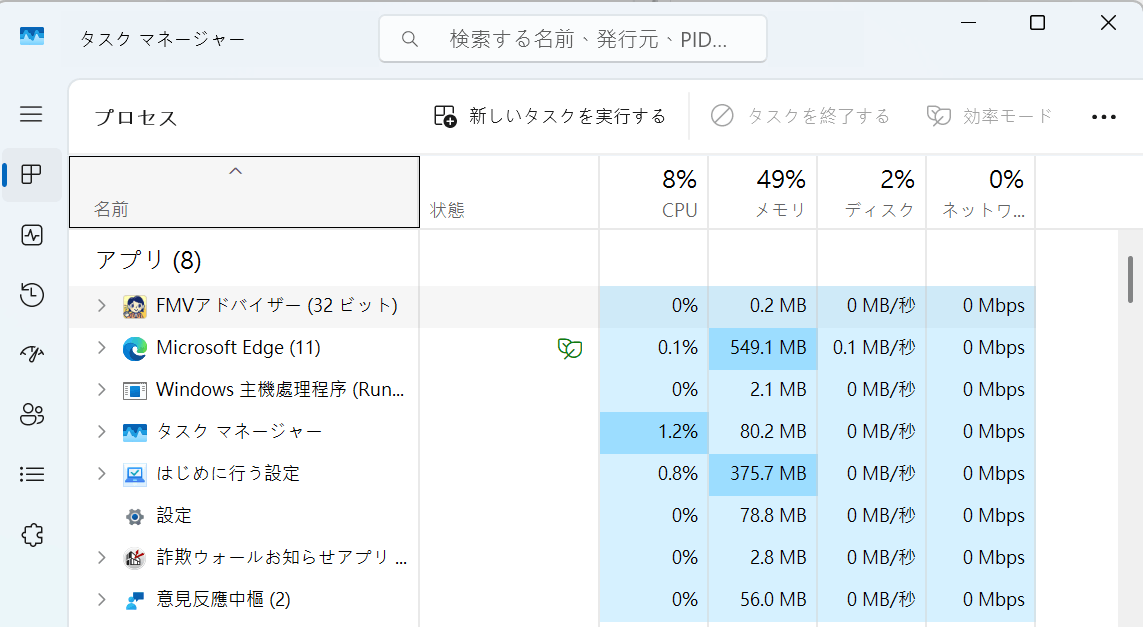Open the Users sidebar icon
Screen dimensions: 1143x627
[x=31, y=414]
